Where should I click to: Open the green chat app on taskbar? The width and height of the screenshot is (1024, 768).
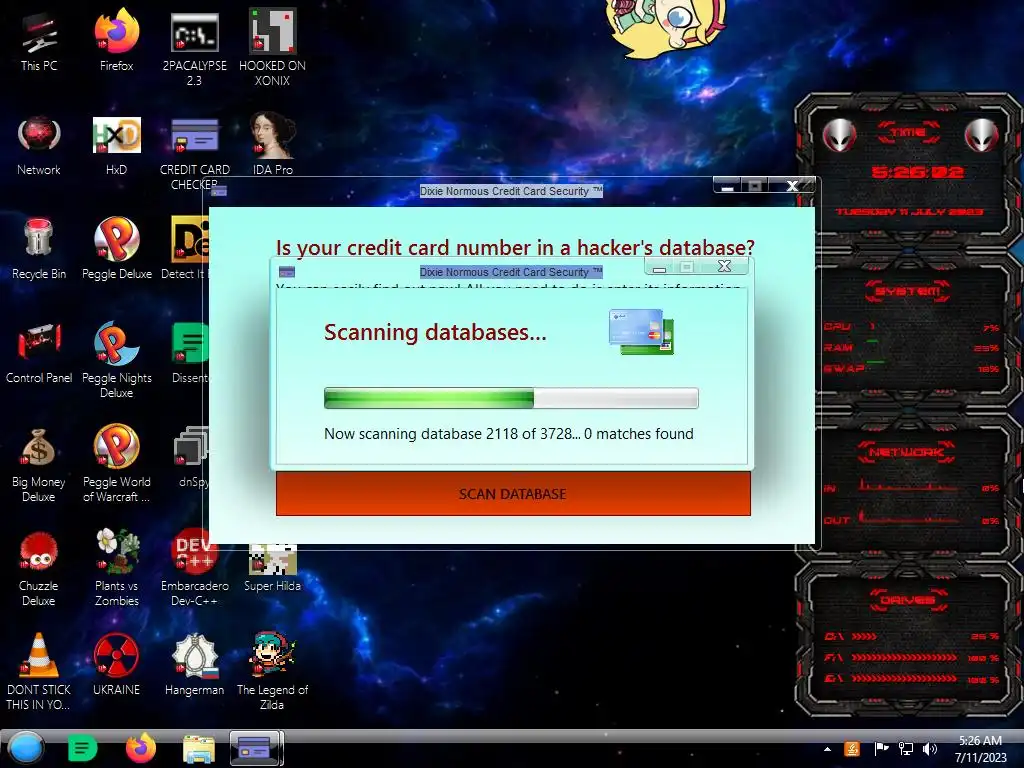click(82, 748)
